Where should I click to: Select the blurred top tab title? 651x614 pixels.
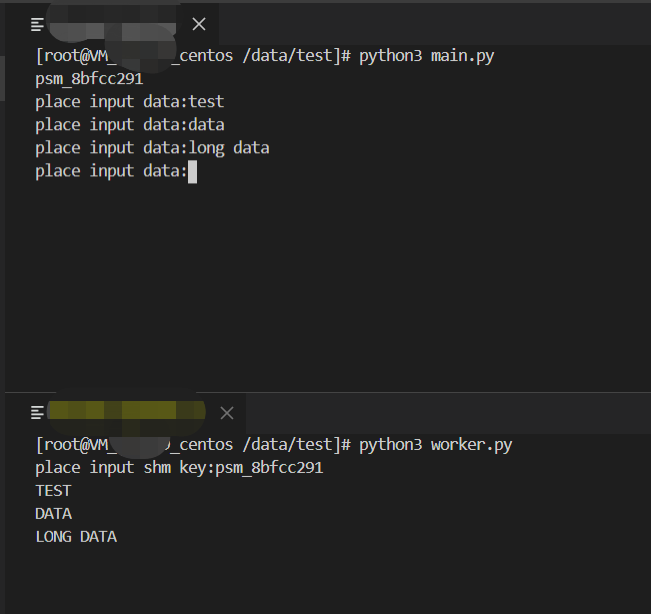tap(112, 25)
